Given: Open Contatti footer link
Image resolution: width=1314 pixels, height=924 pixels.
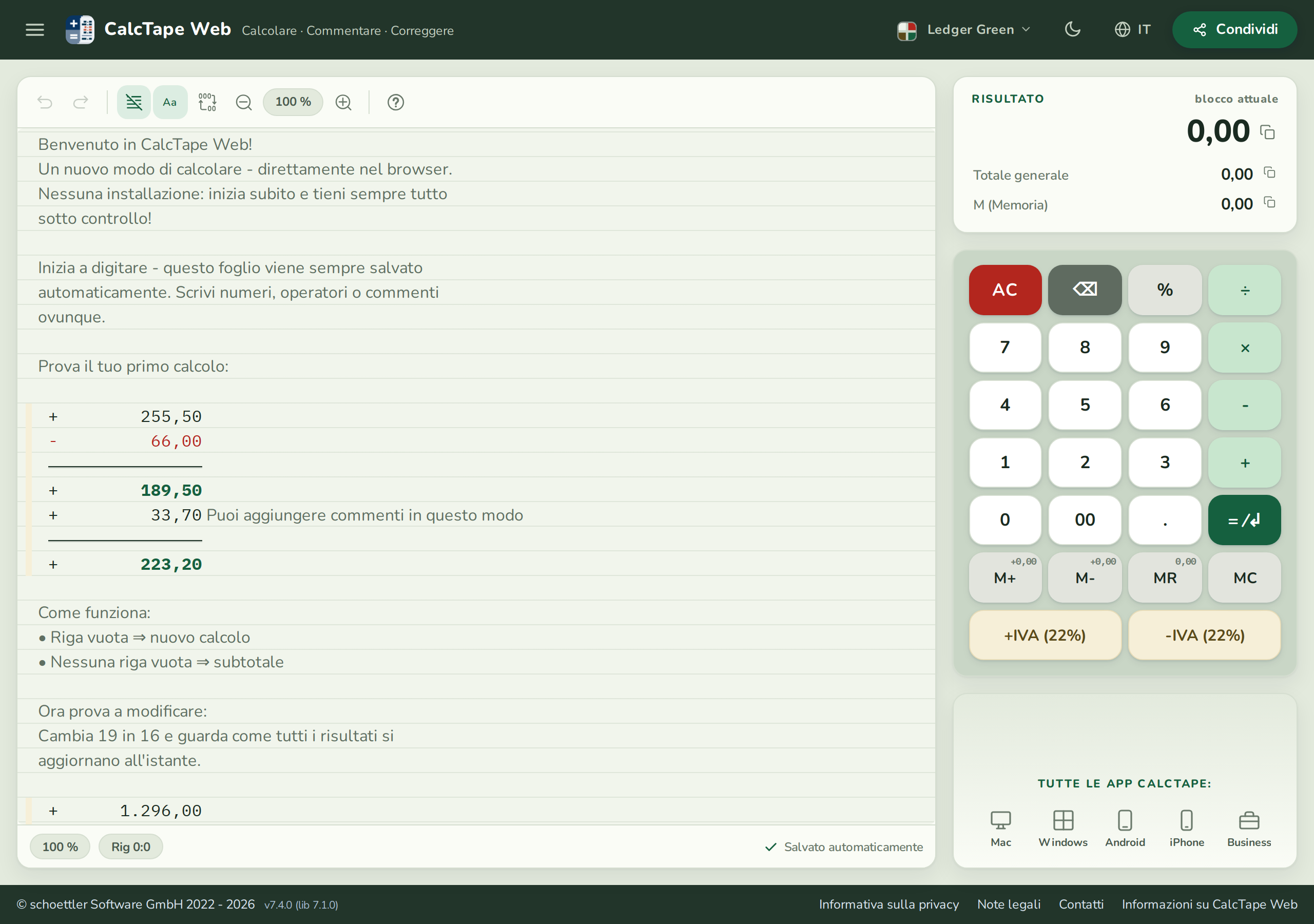Looking at the screenshot, I should (1081, 904).
